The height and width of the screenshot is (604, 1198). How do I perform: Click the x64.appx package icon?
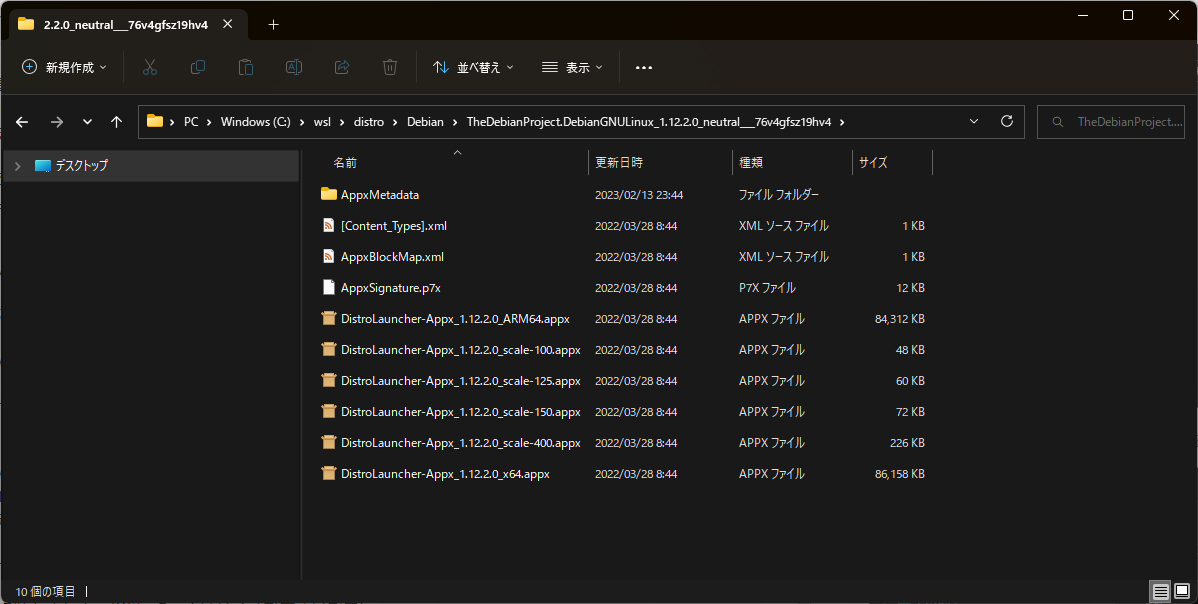pos(329,473)
